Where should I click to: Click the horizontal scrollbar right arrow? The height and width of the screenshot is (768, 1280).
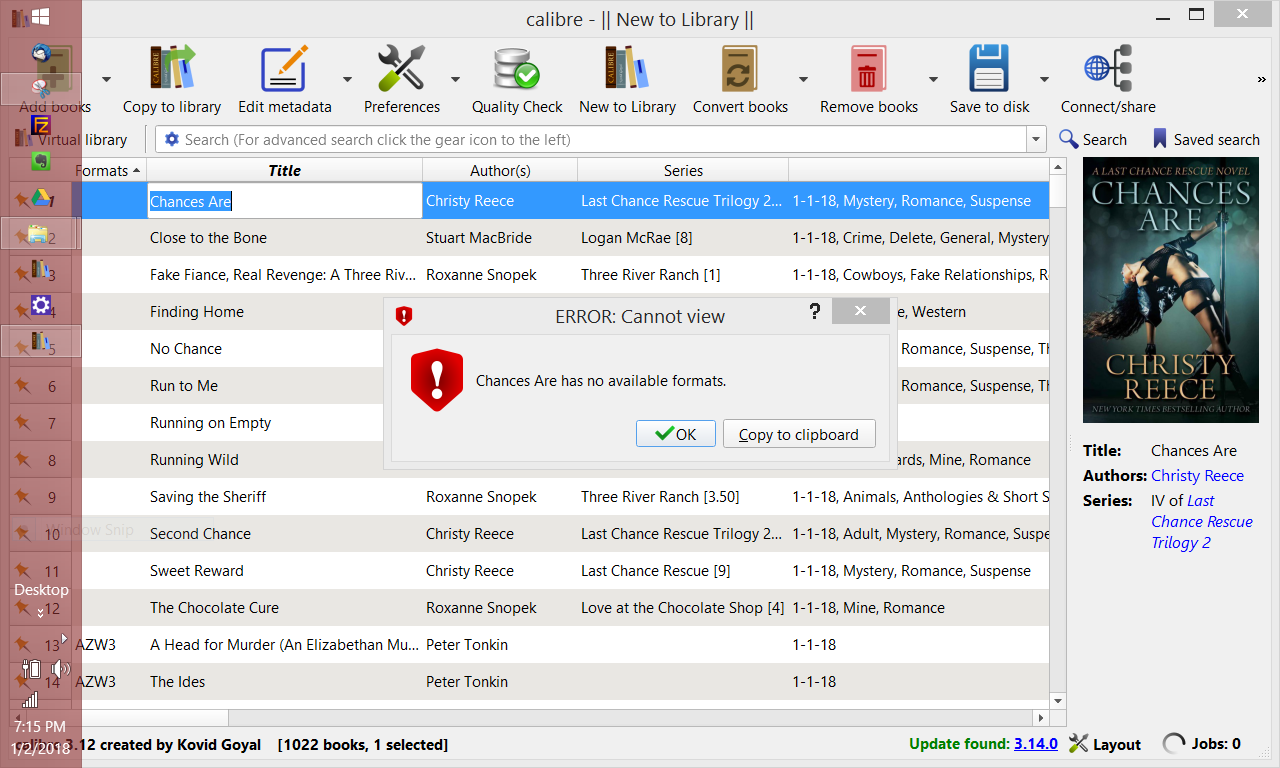tap(1041, 718)
